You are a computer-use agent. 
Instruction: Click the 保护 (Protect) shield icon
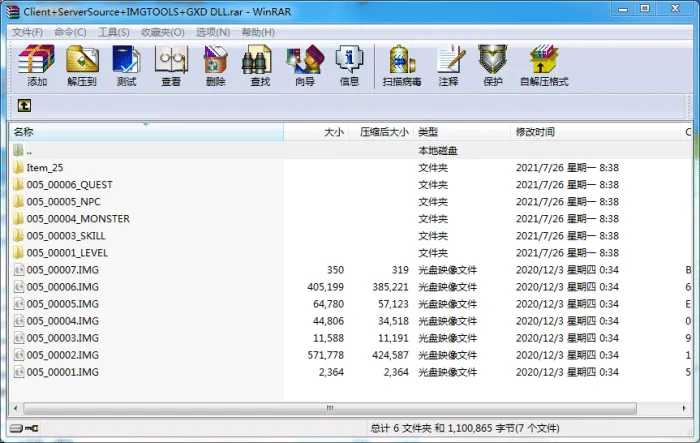(x=493, y=65)
